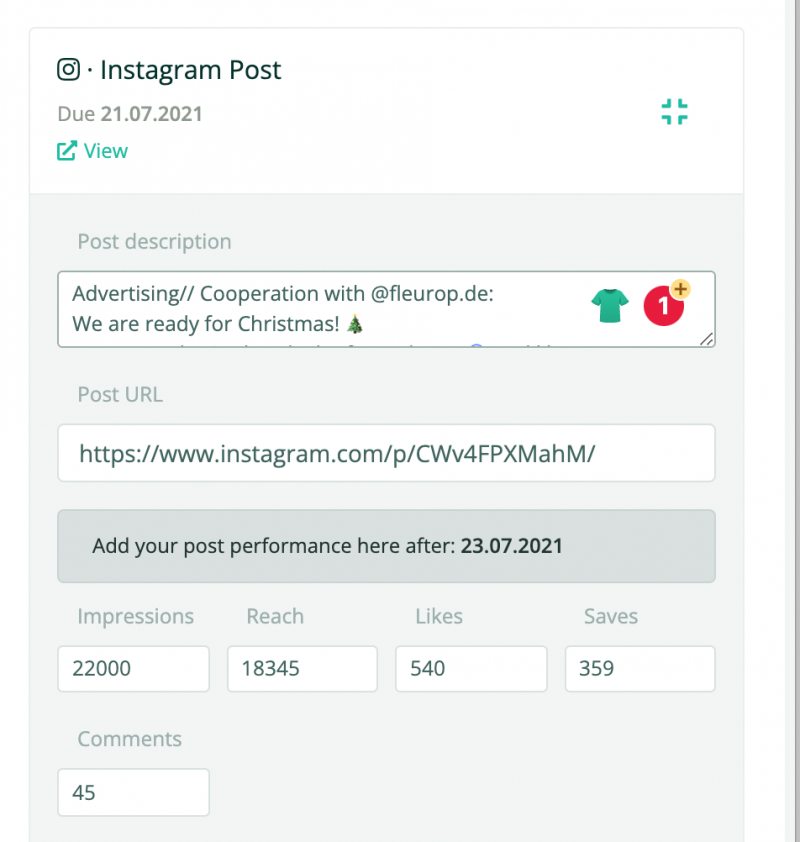Screen dimensions: 800x842
Task: Click the green t-shirt icon
Action: coord(610,306)
